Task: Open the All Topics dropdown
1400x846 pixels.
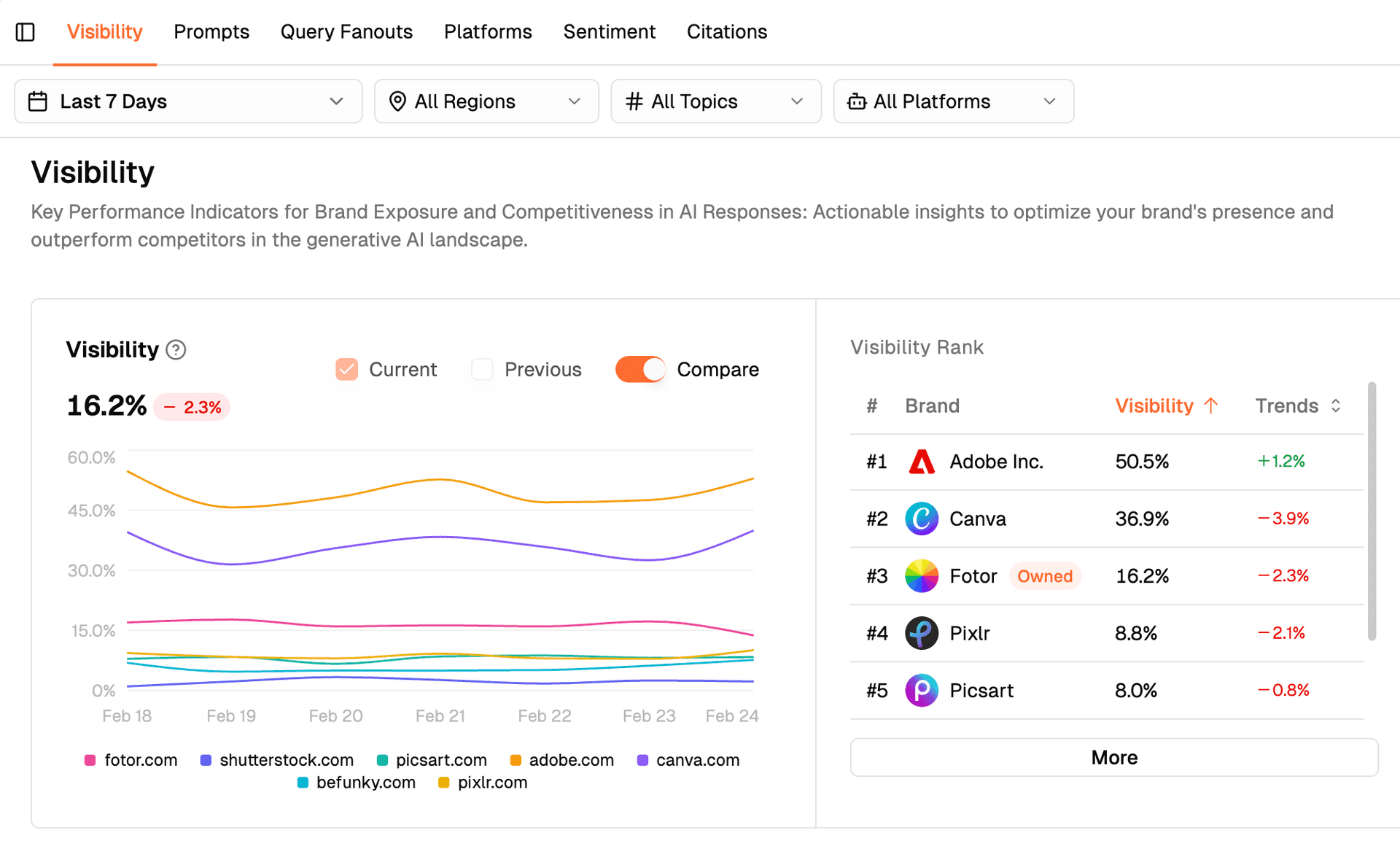Action: [716, 101]
